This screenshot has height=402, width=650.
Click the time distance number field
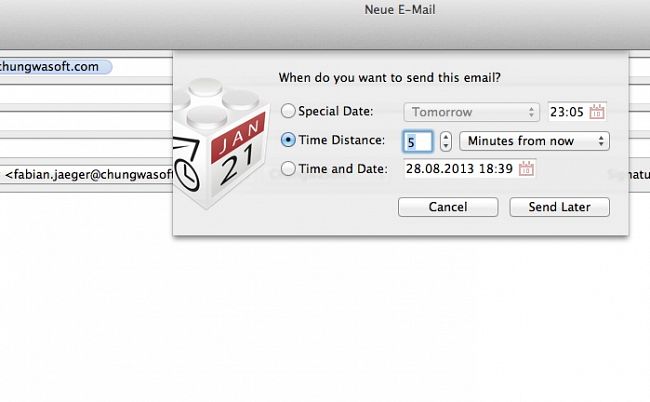(x=418, y=142)
